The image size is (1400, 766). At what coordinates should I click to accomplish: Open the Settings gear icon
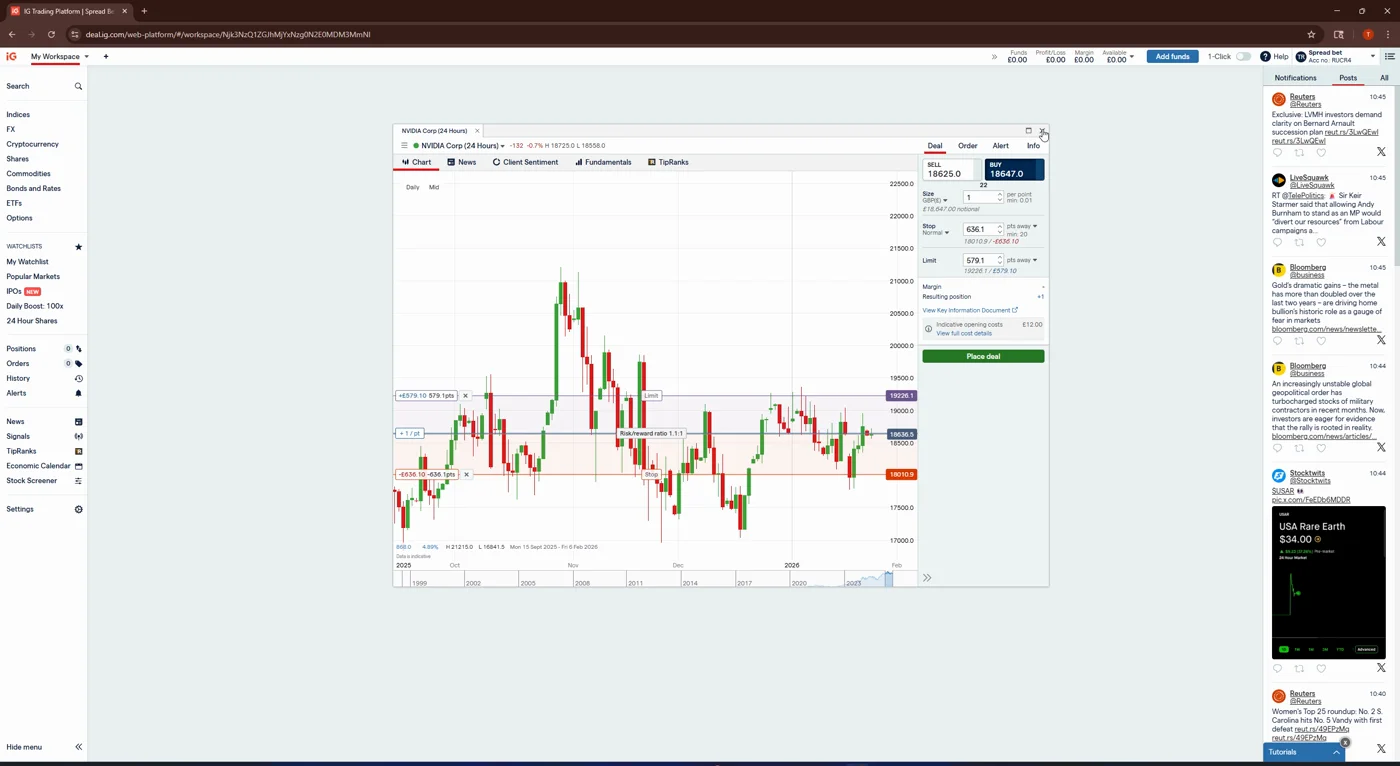[78, 509]
